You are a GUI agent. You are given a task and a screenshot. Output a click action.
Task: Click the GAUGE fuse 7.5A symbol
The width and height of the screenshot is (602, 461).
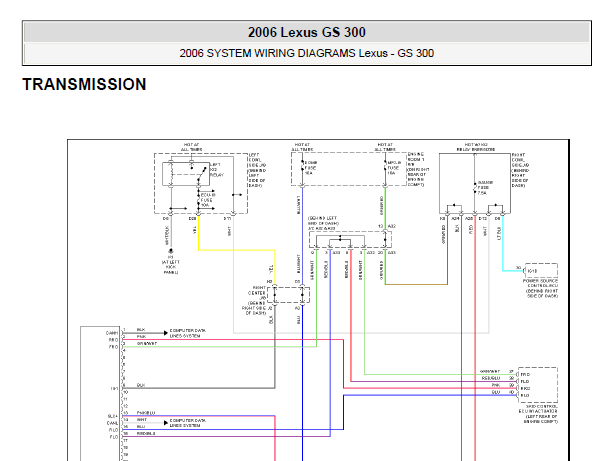475,188
